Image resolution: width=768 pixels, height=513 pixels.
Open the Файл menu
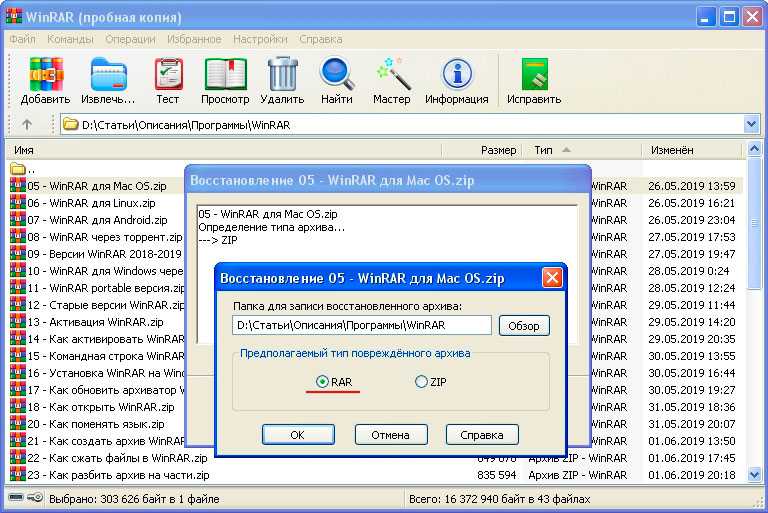[x=23, y=39]
